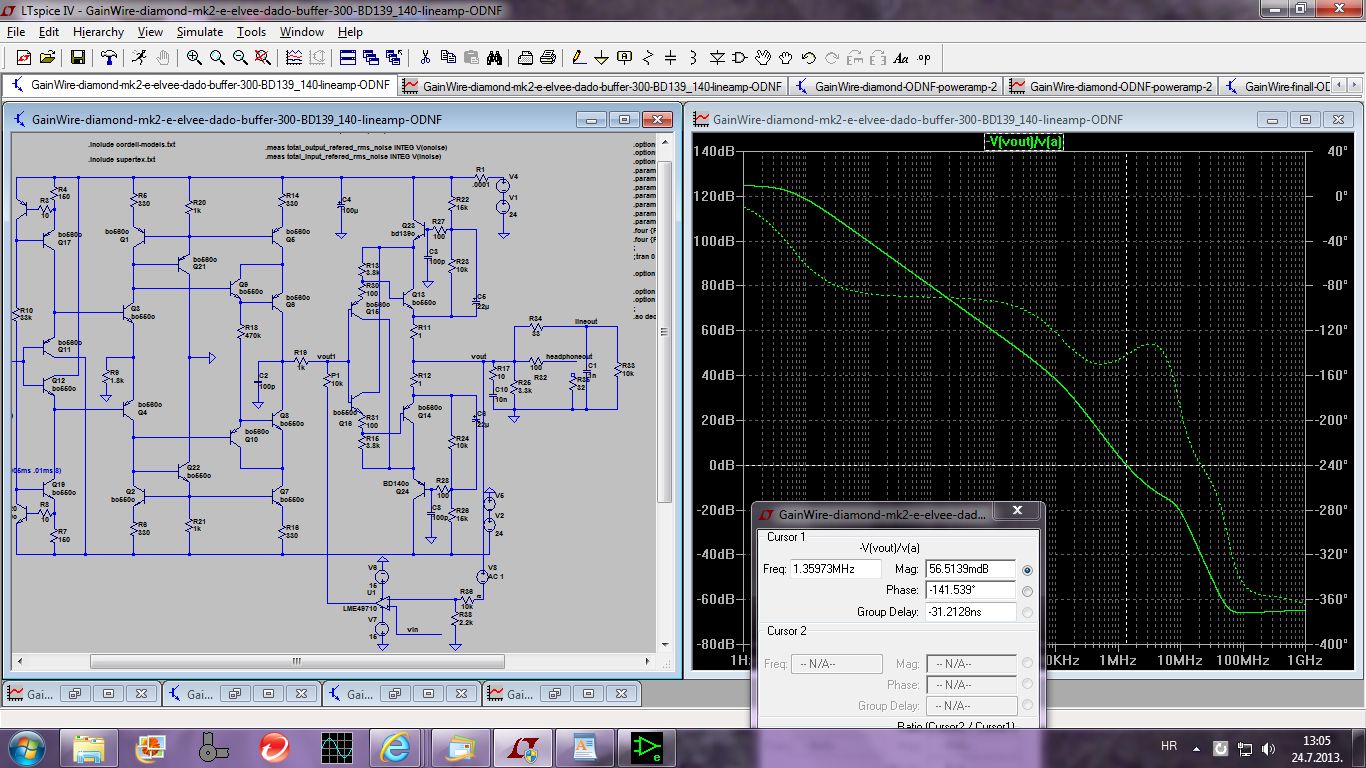The height and width of the screenshot is (768, 1366).
Task: Click the New Schematic toolbar icon
Action: coord(23,57)
